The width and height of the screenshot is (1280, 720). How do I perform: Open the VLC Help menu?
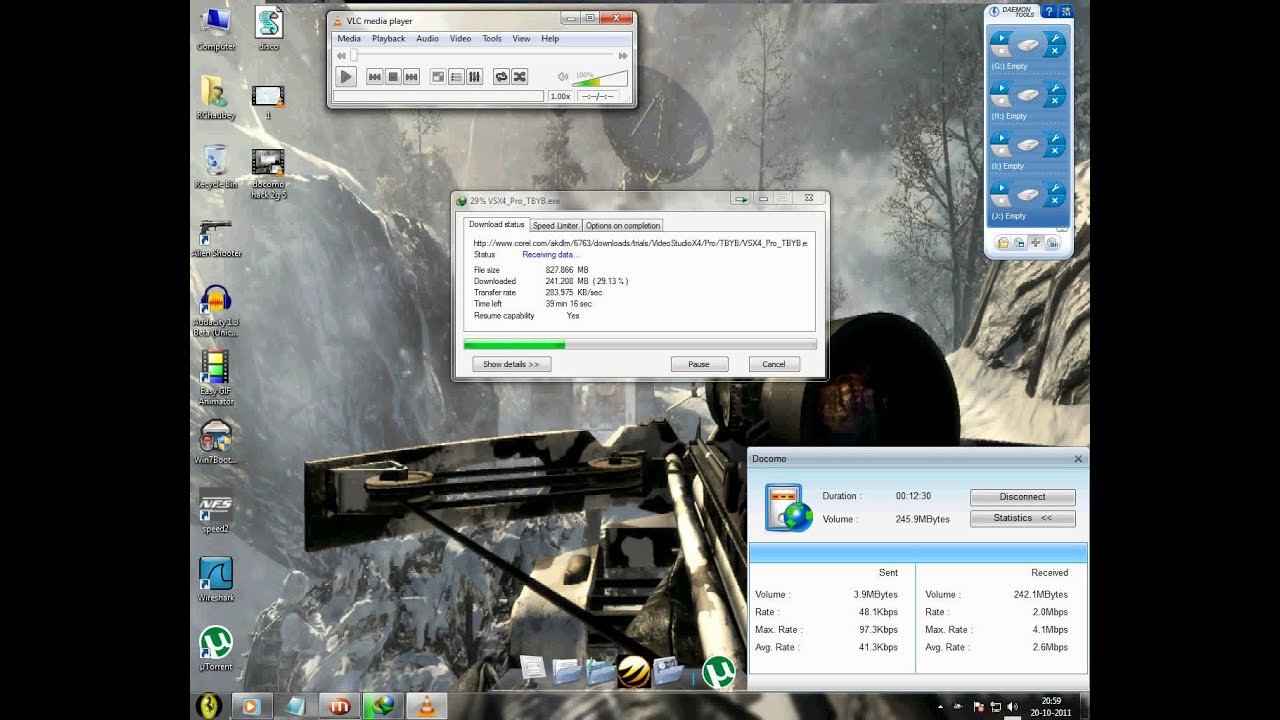(x=550, y=39)
